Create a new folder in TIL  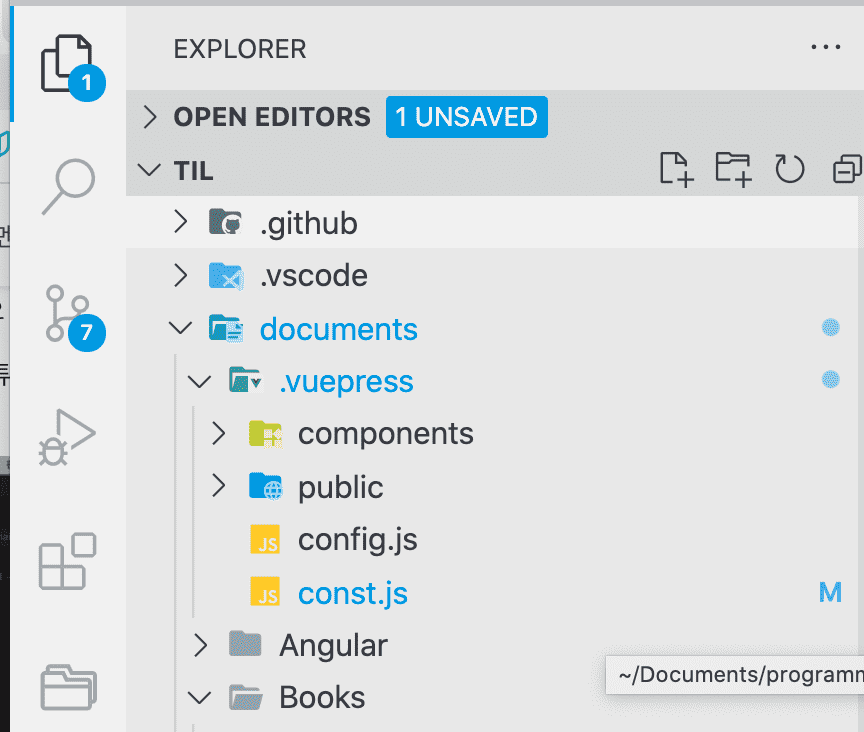coord(733,169)
